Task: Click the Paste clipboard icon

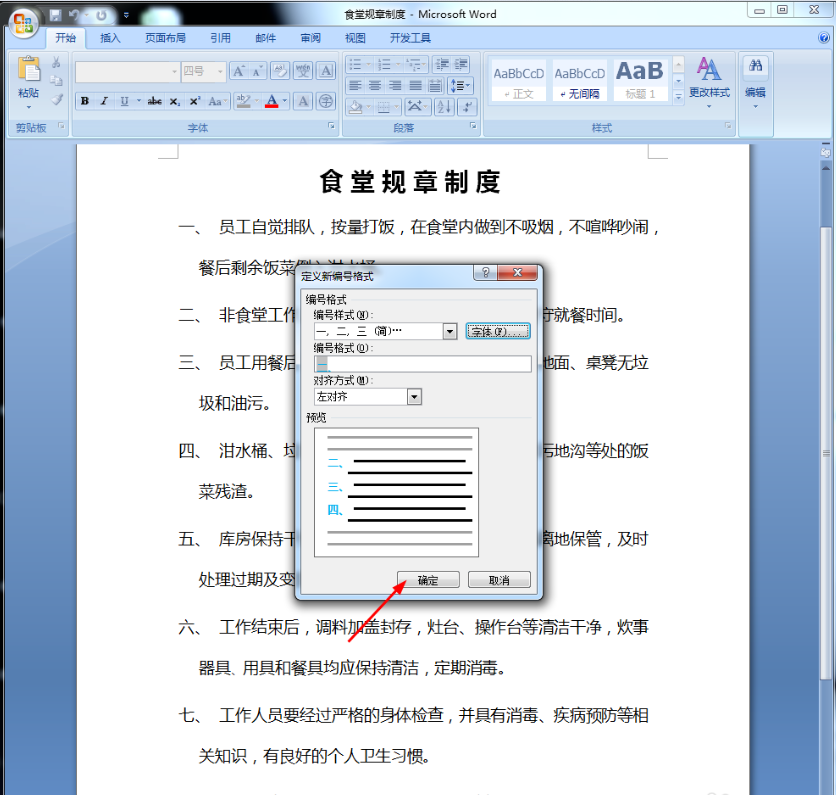Action: click(28, 70)
